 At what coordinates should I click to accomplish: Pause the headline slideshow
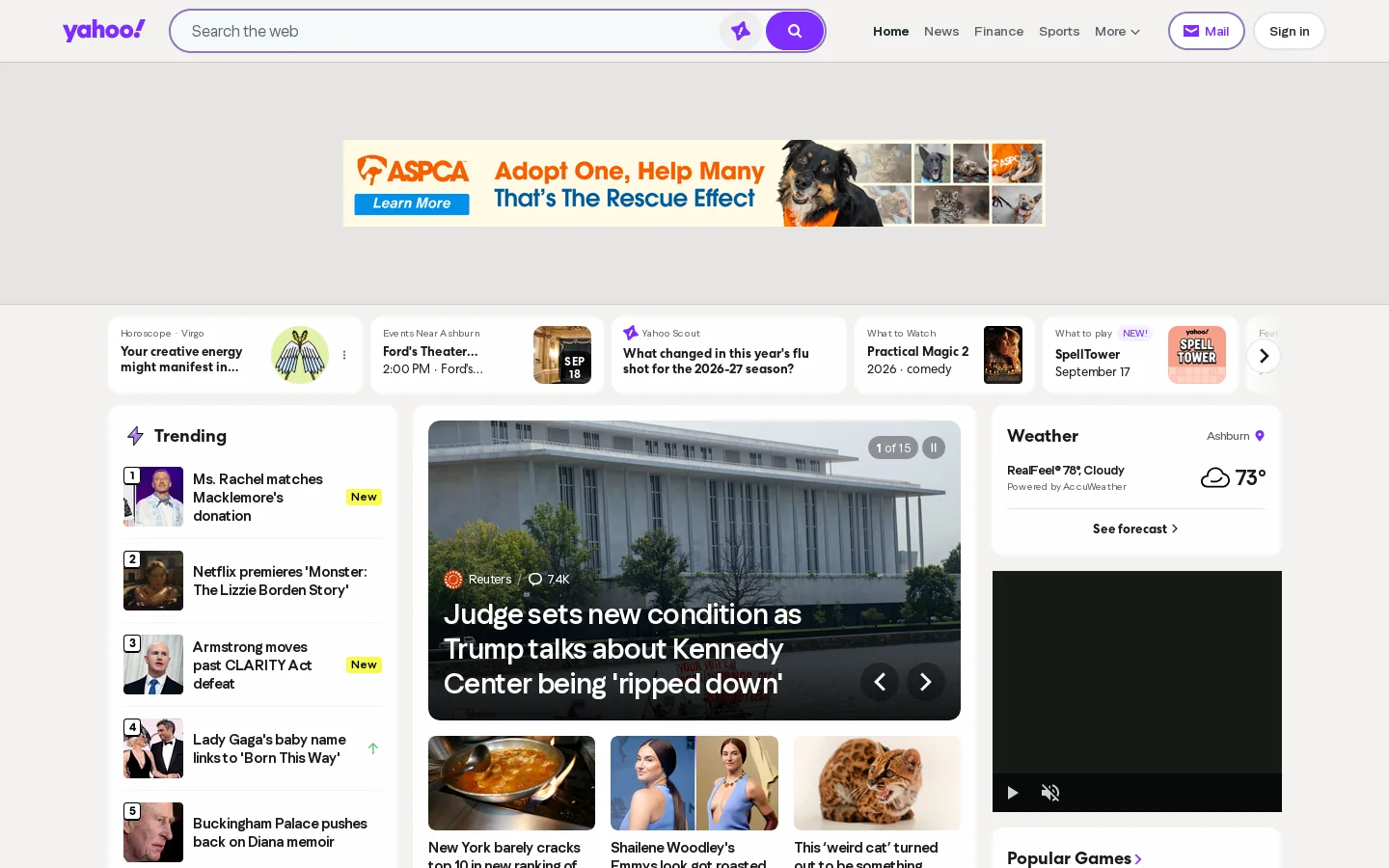click(934, 448)
